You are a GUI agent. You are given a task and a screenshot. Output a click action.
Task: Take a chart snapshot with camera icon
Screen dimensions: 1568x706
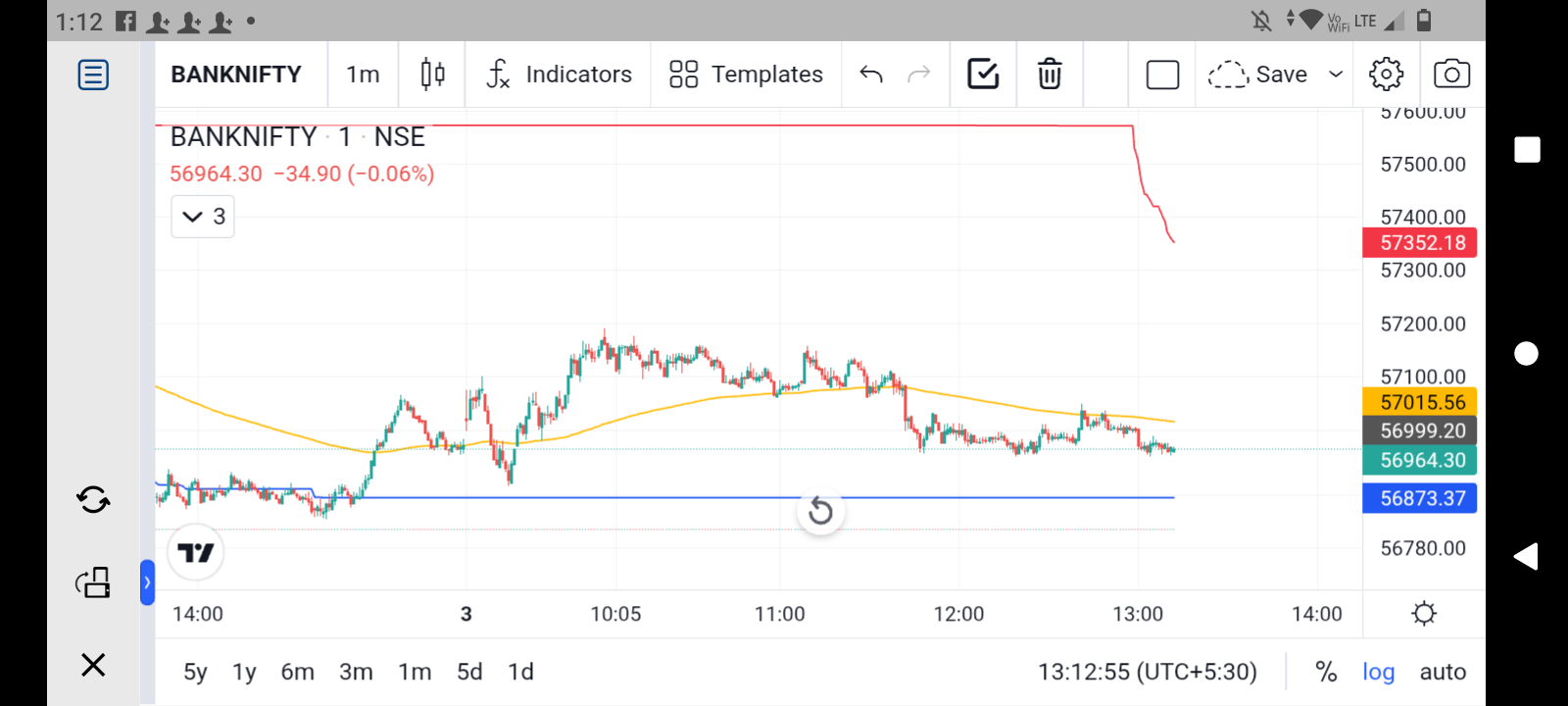1451,75
